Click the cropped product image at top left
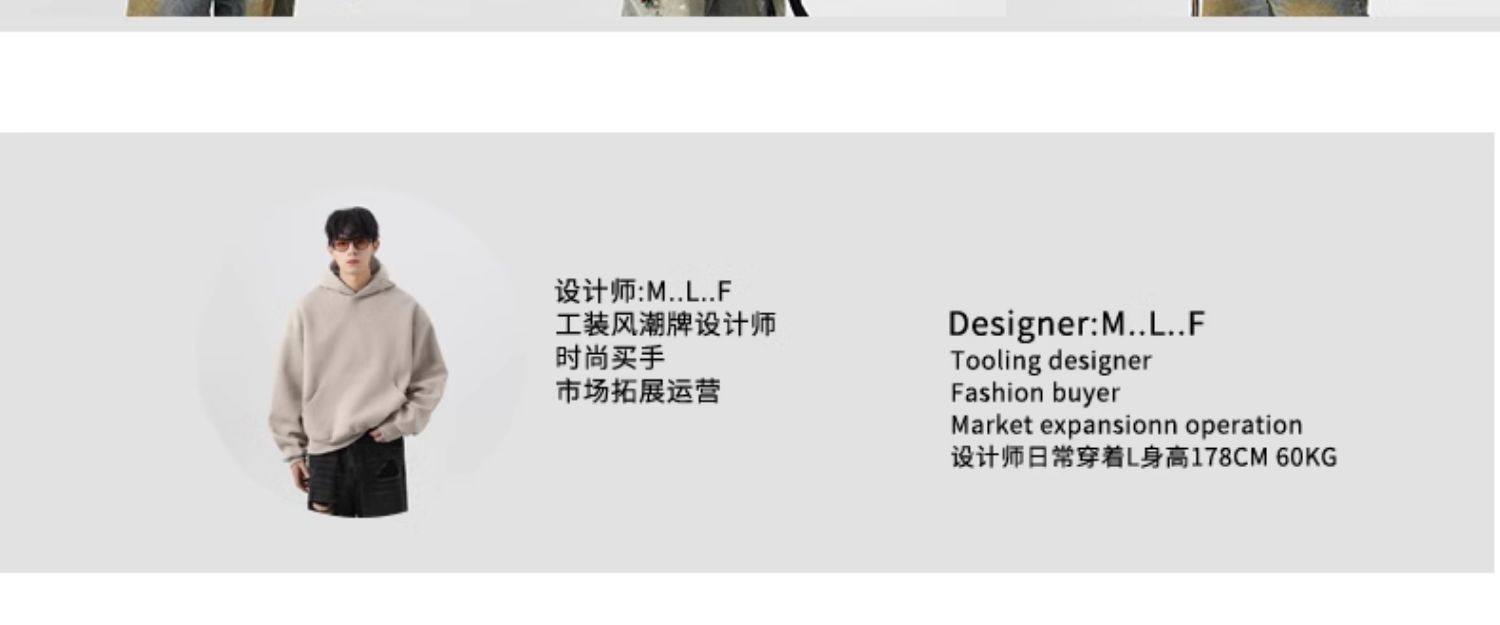The height and width of the screenshot is (625, 1500). 210,7
